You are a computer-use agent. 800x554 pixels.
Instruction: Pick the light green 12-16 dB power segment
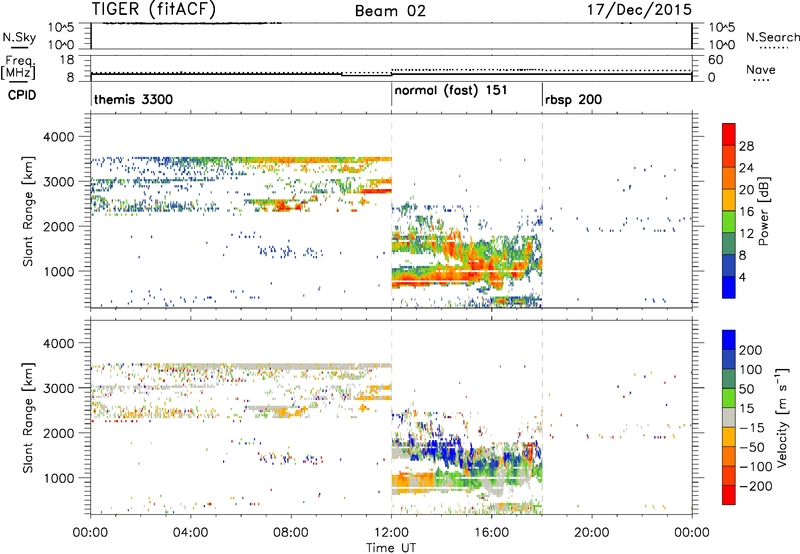click(x=729, y=222)
